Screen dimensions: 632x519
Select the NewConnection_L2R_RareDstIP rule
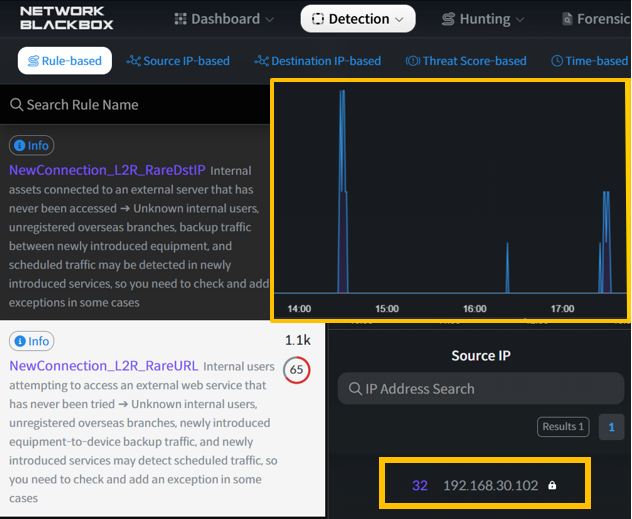(x=106, y=170)
